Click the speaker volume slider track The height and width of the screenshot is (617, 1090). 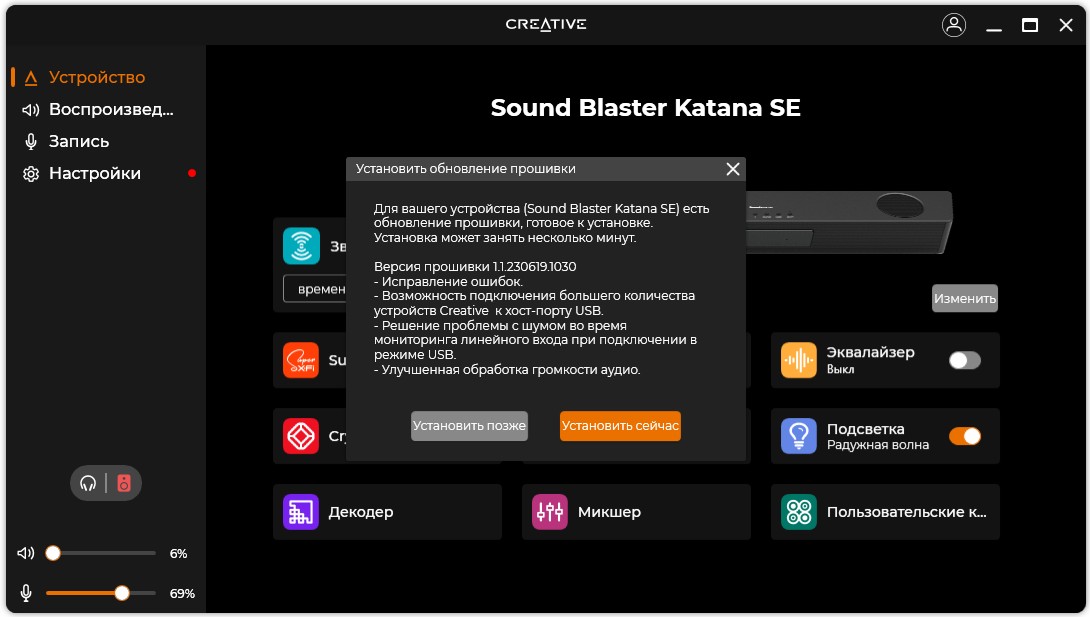(x=101, y=553)
